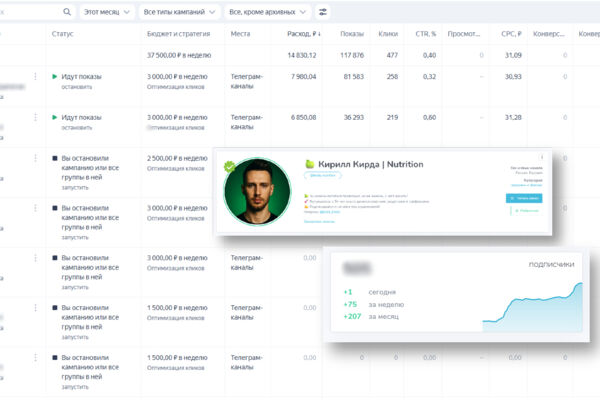The image size is (600, 400).
Task: Click the impressions value "36 293"
Action: pyautogui.click(x=354, y=117)
